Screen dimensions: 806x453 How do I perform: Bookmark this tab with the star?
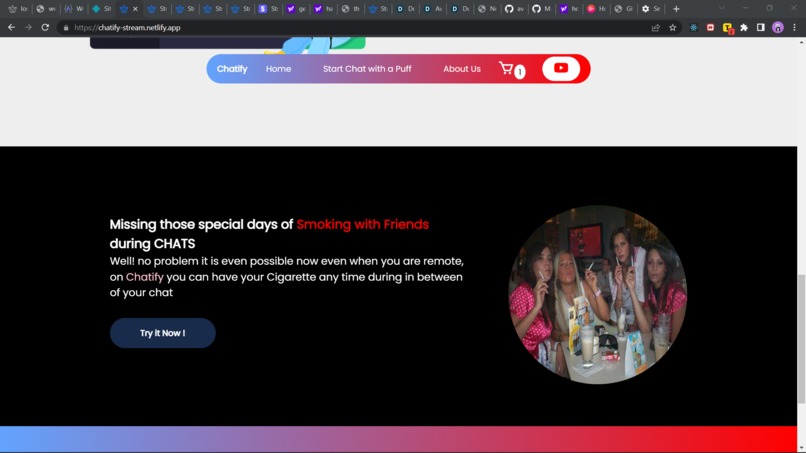click(672, 28)
